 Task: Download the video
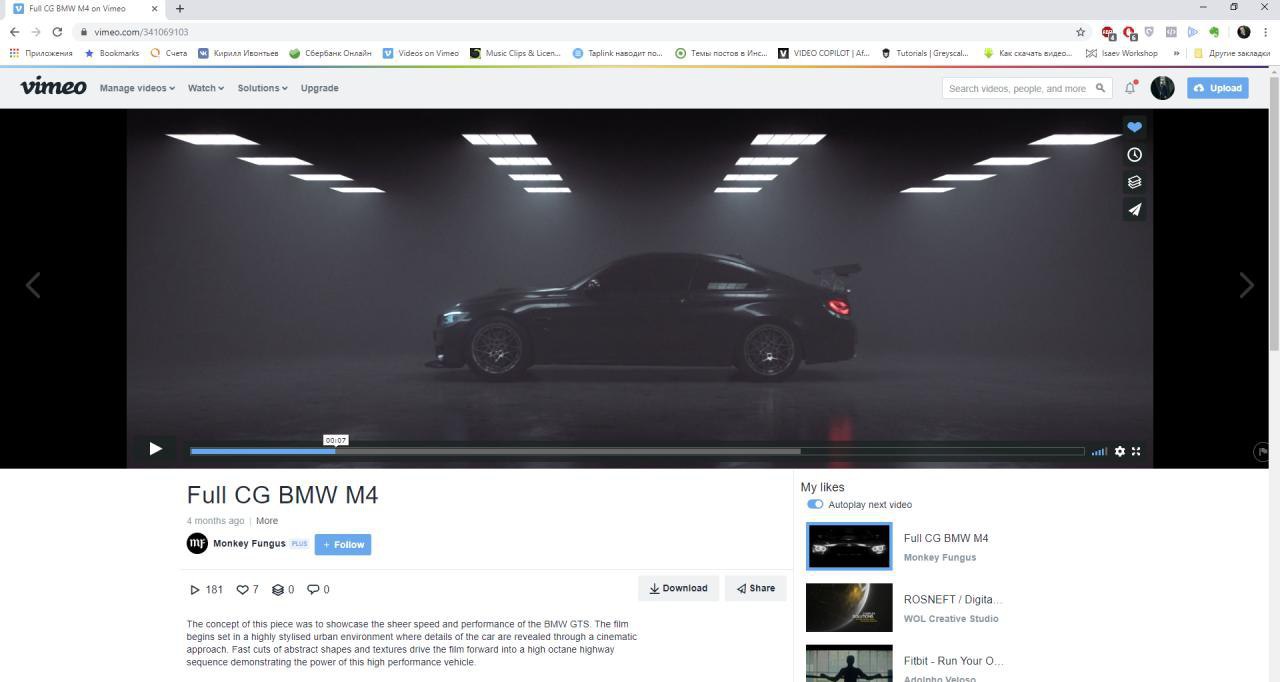(678, 588)
